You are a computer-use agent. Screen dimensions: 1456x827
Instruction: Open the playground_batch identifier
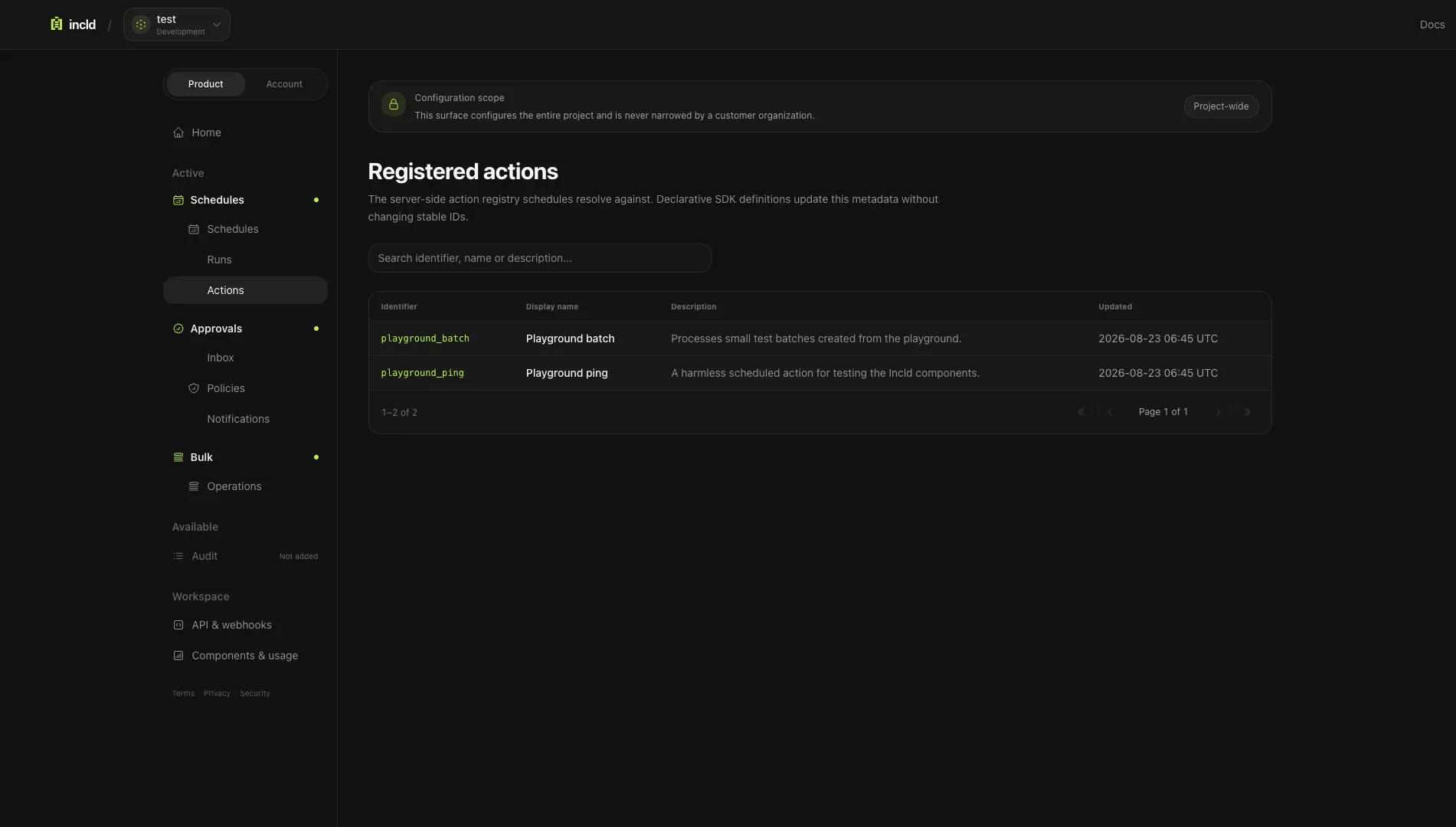(425, 338)
